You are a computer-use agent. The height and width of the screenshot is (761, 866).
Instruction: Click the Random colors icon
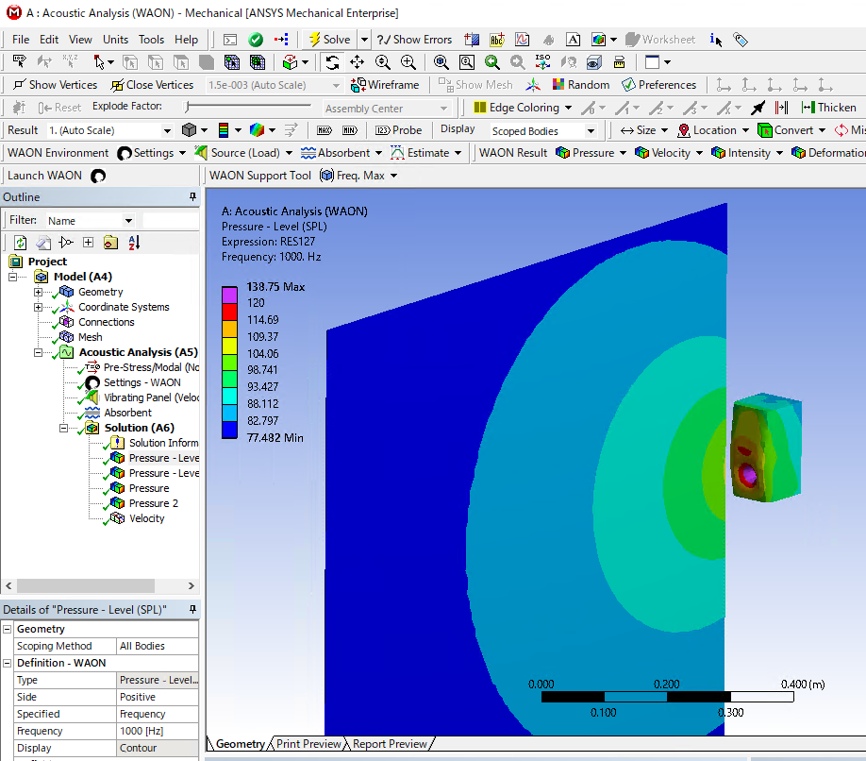pyautogui.click(x=558, y=84)
